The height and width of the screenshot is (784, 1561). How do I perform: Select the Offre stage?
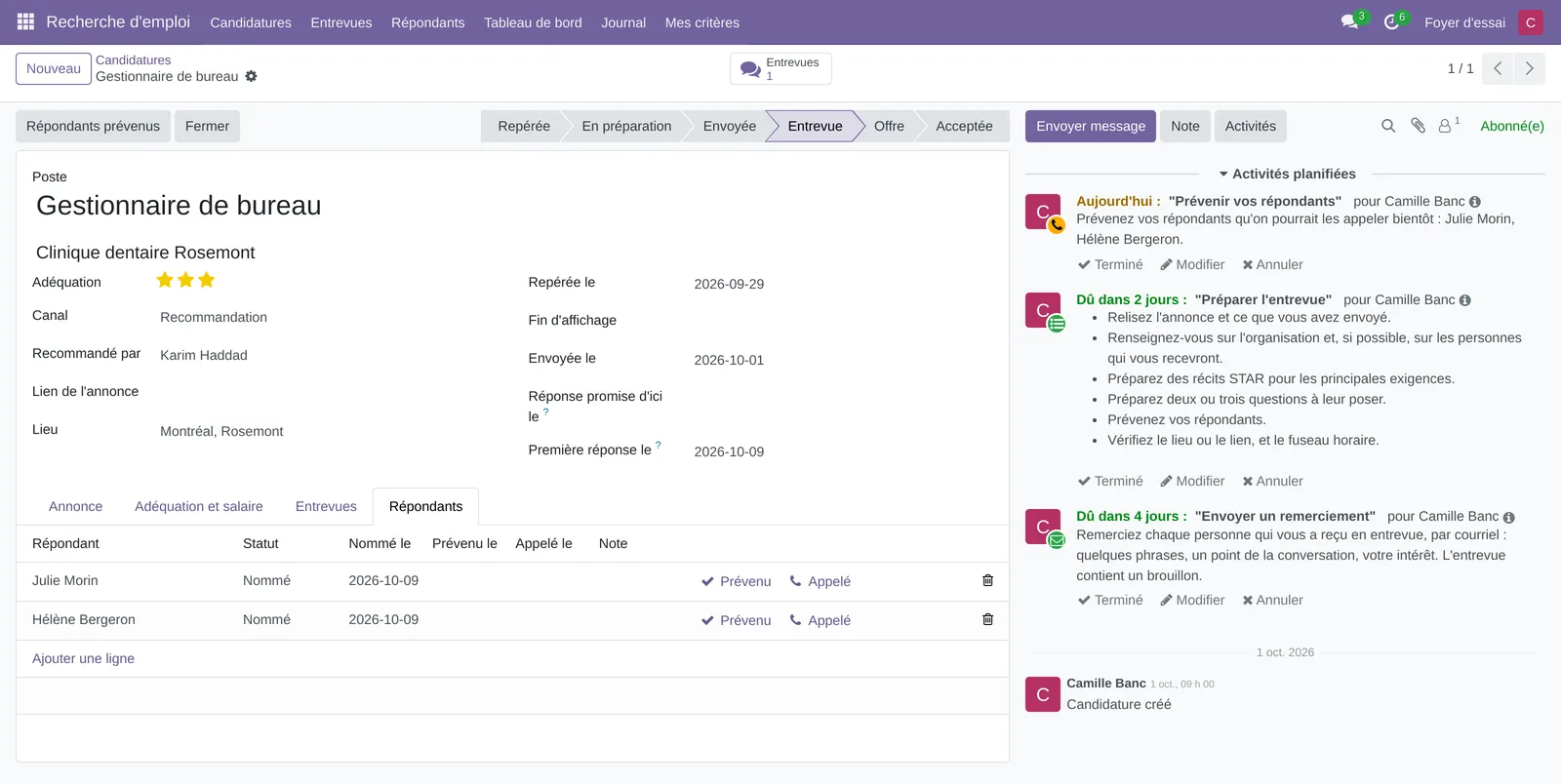(889, 126)
